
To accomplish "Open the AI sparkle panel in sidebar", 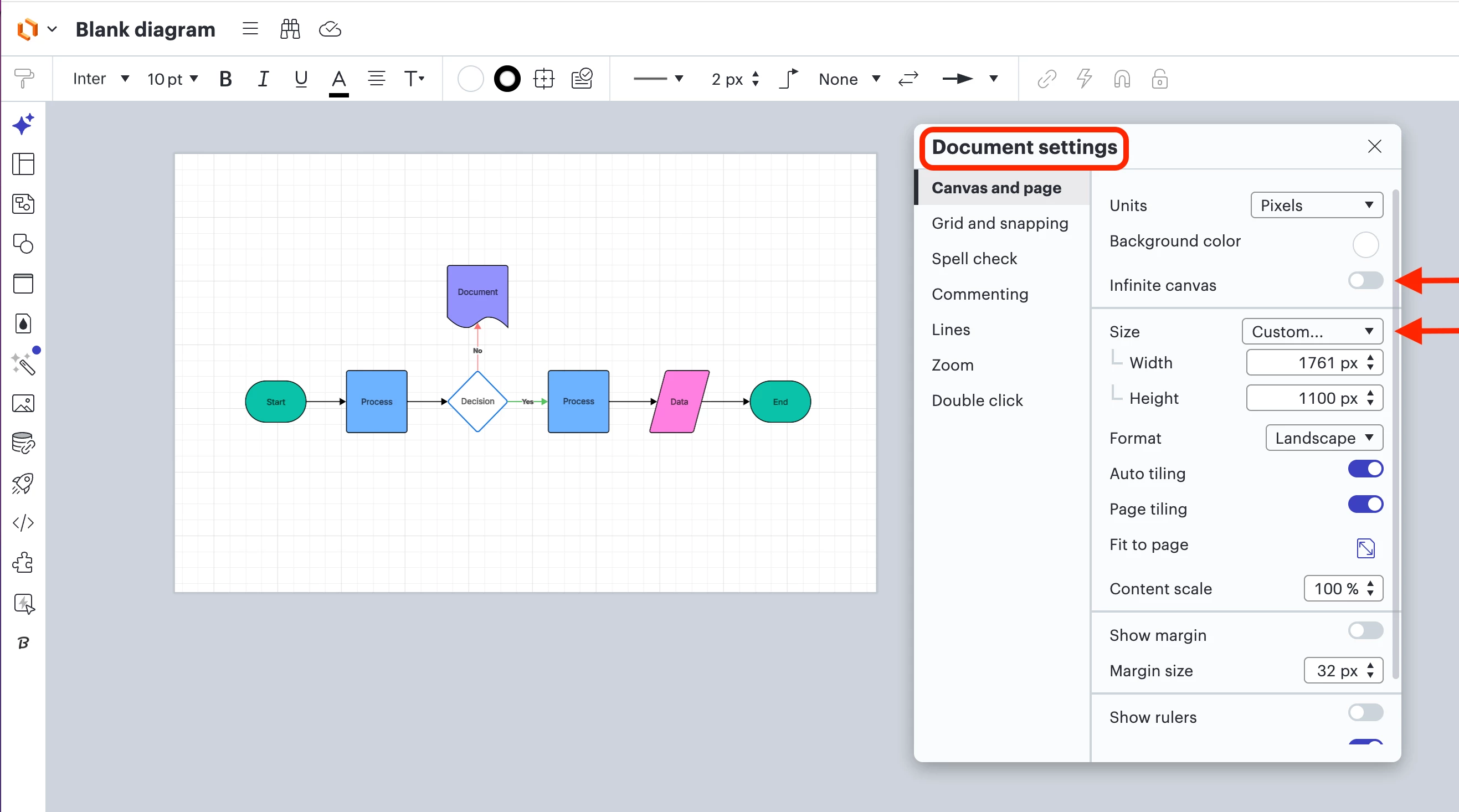I will click(x=23, y=124).
